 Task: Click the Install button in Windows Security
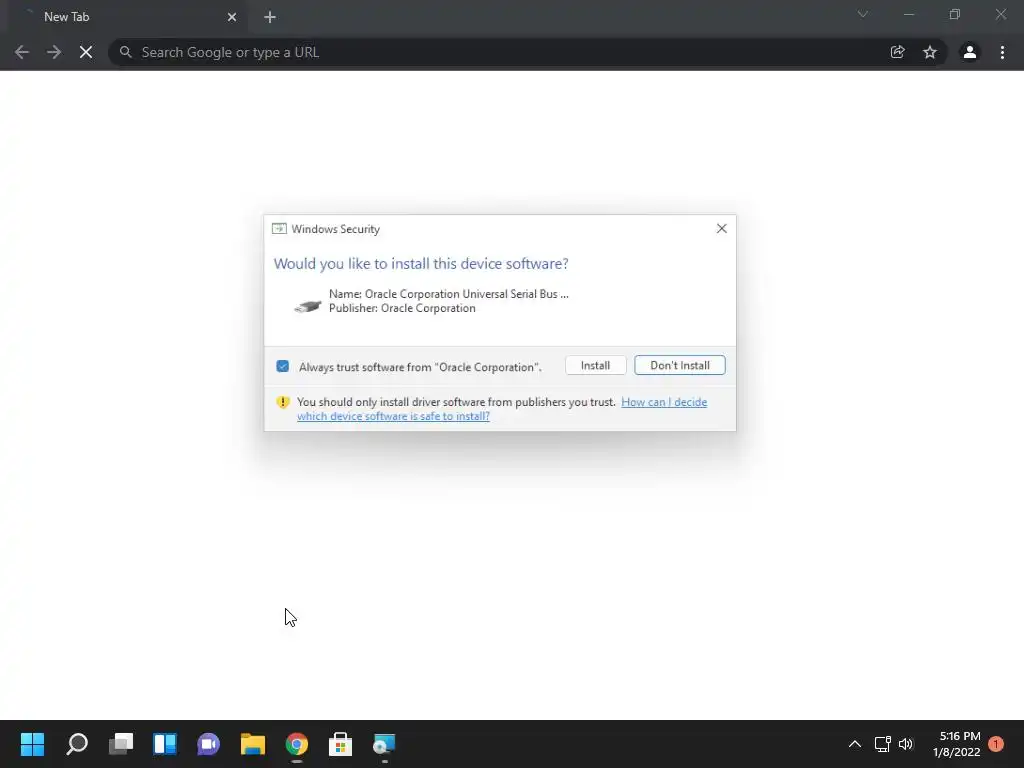pos(595,365)
